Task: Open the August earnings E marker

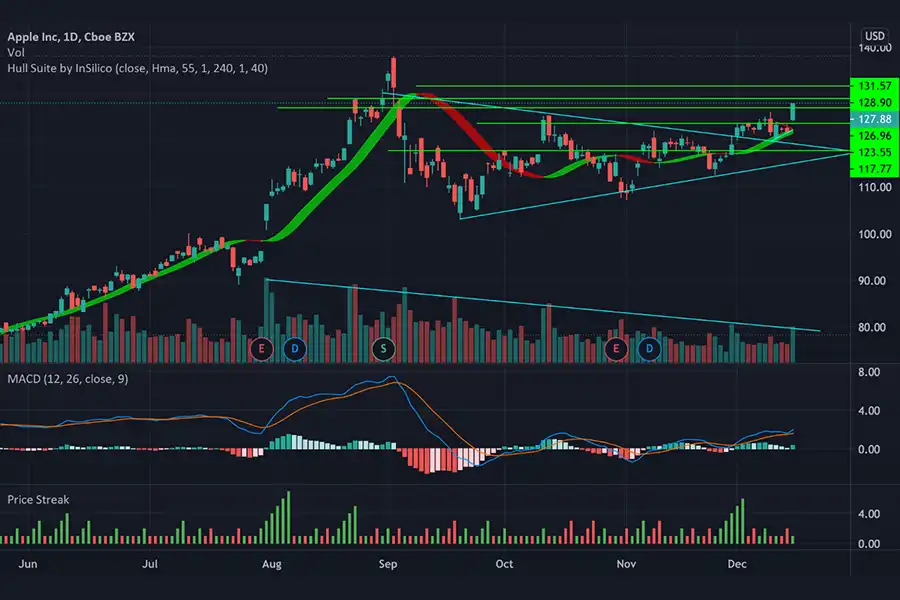Action: [x=262, y=349]
